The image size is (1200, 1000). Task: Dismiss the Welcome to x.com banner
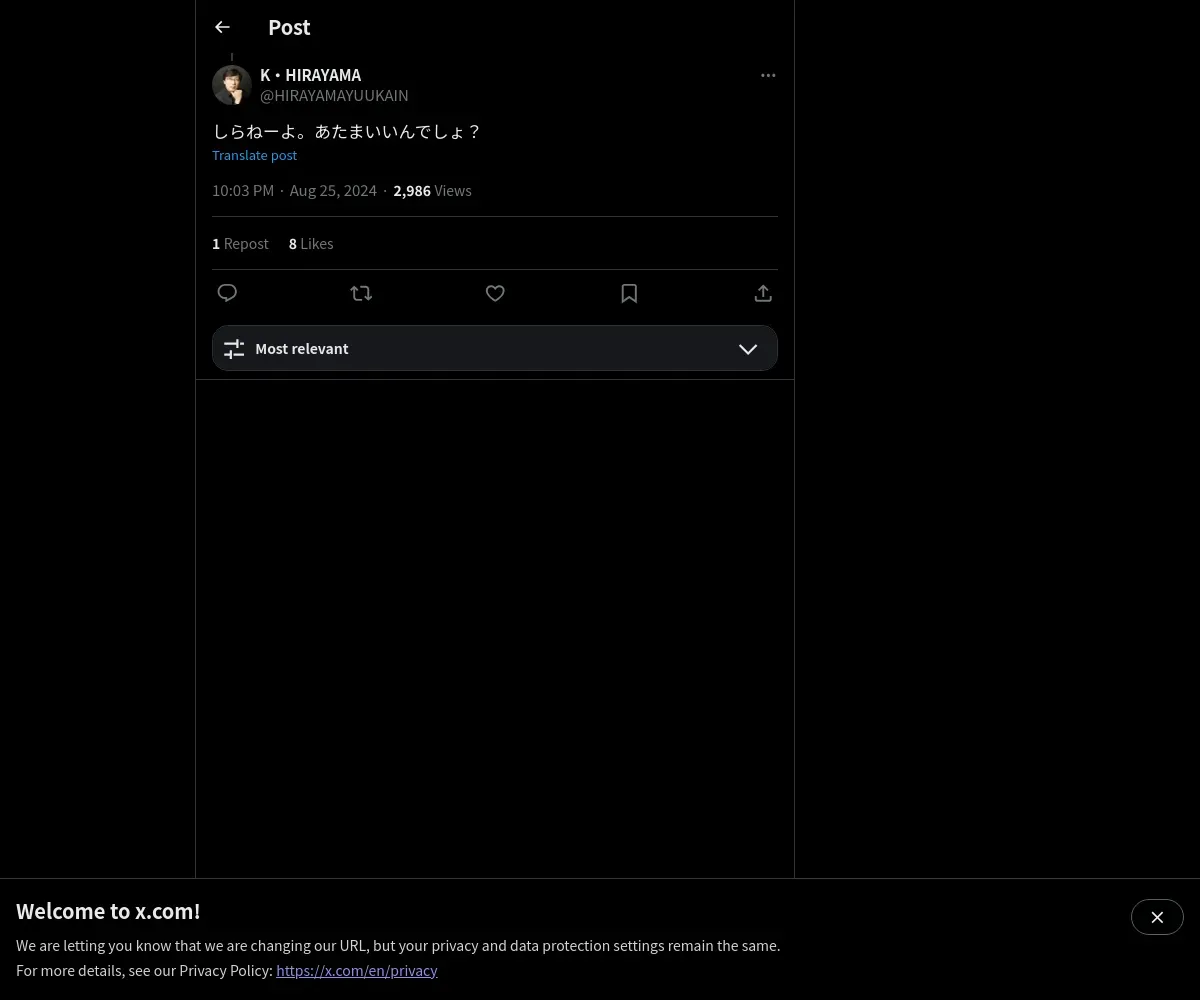pos(1157,917)
